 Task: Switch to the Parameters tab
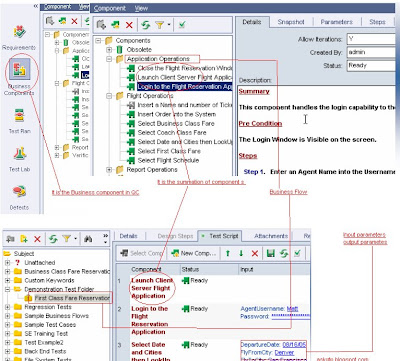tap(337, 22)
